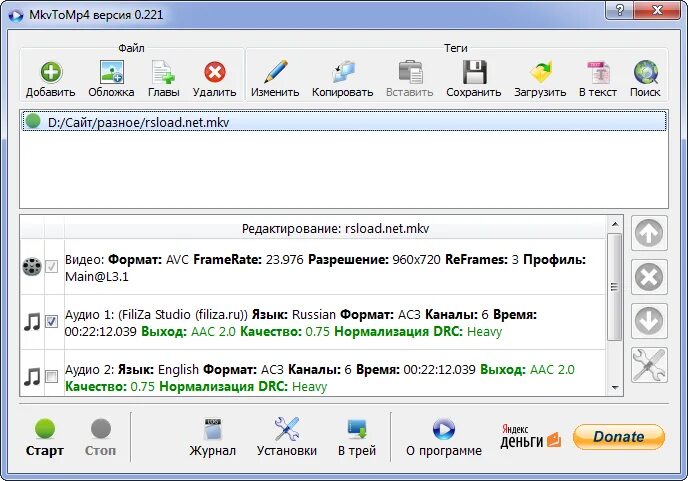Click the film reel video track icon

[32, 266]
